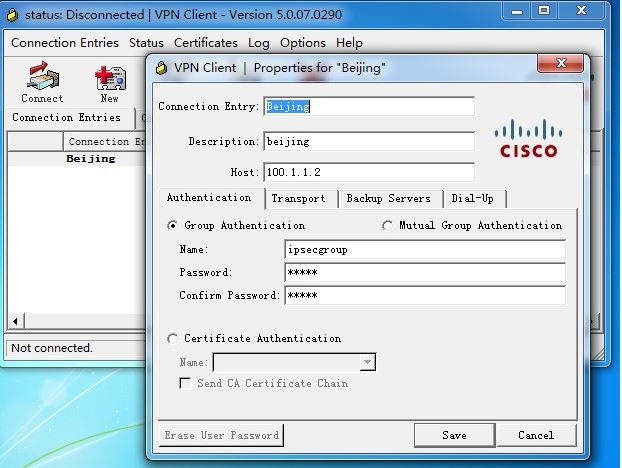Click the left scroll arrow in entries list
This screenshot has height=468, width=622.
coord(15,321)
